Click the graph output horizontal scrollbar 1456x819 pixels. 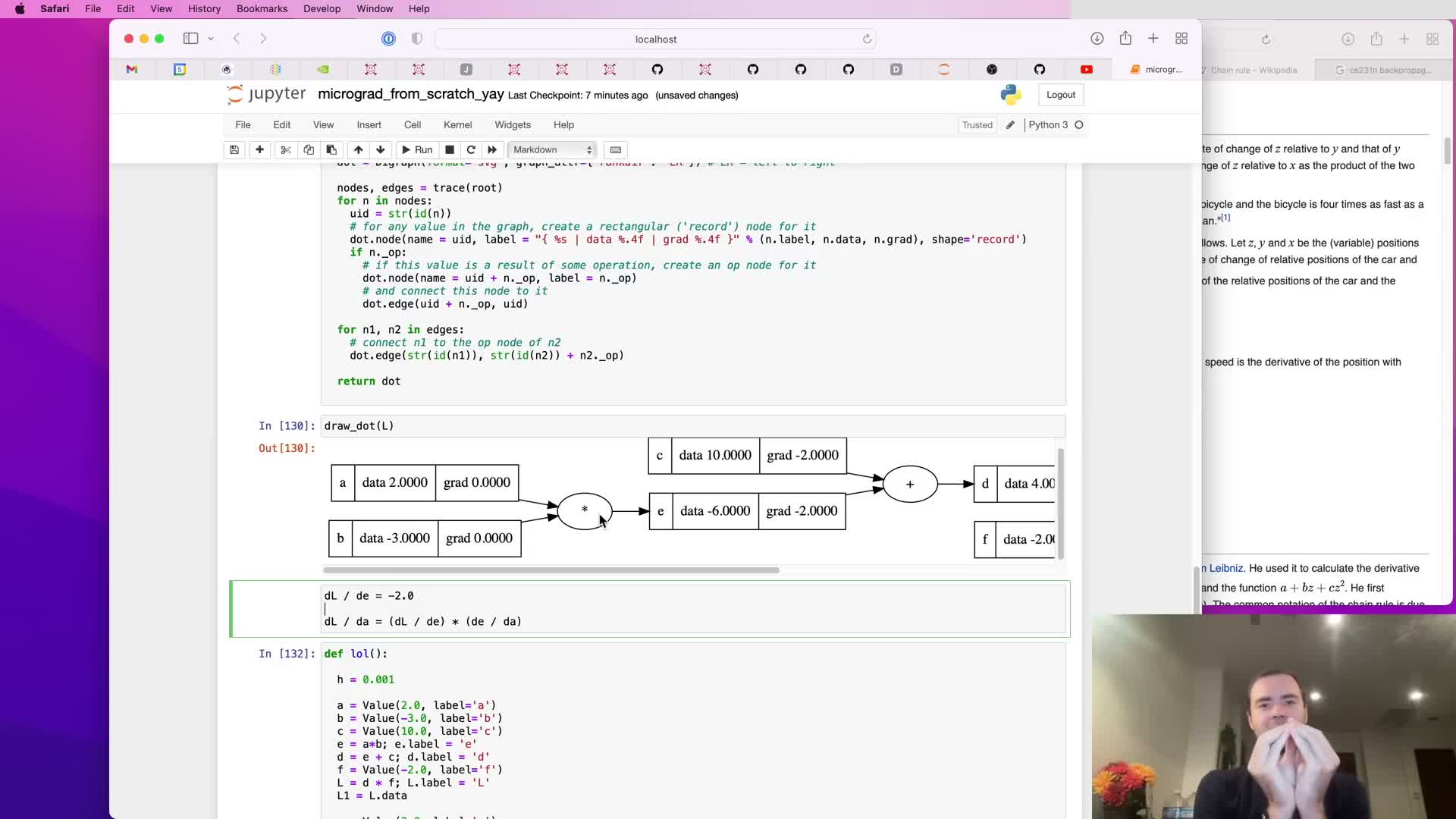coord(551,570)
